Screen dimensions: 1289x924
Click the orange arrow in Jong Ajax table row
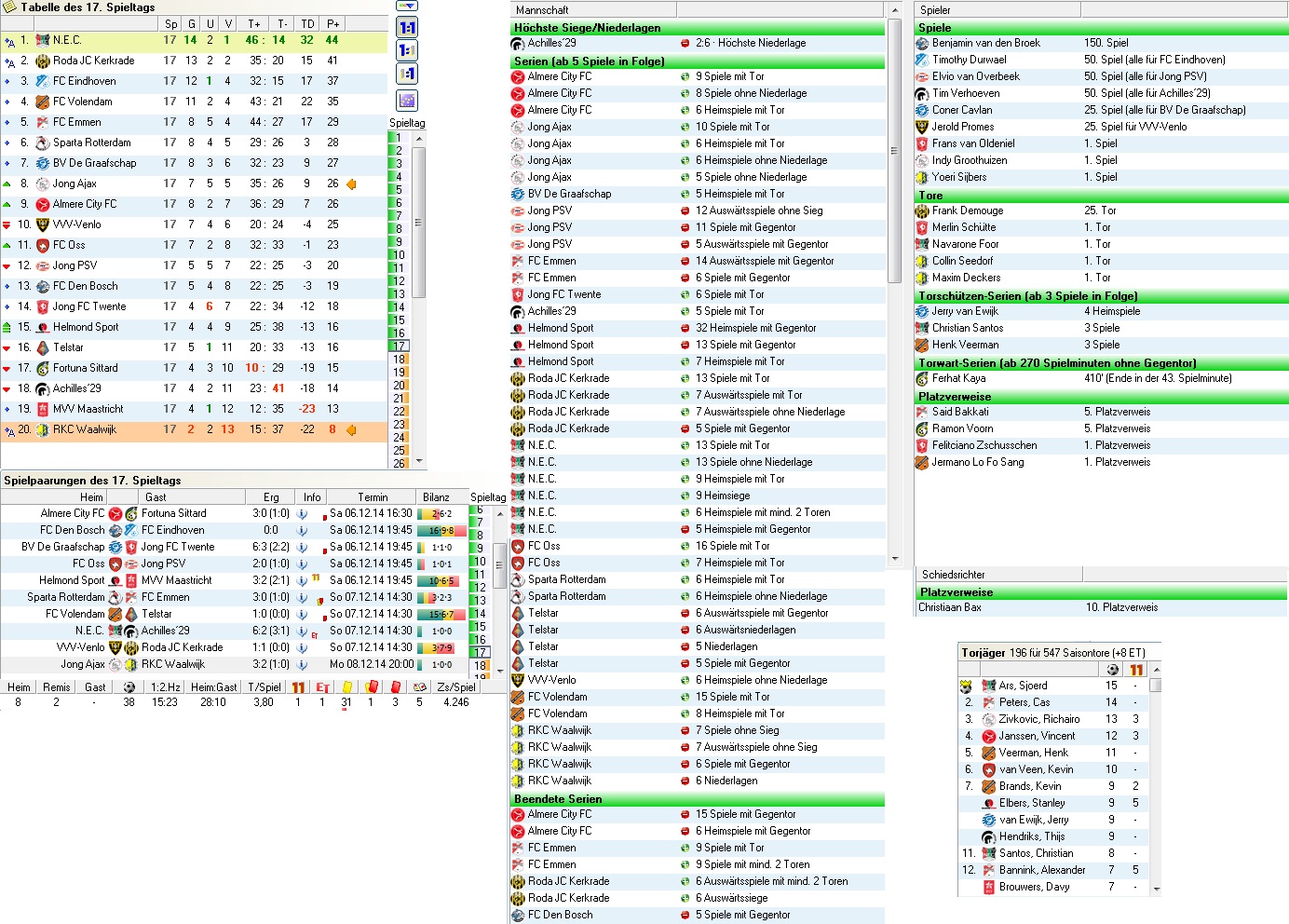tap(352, 184)
